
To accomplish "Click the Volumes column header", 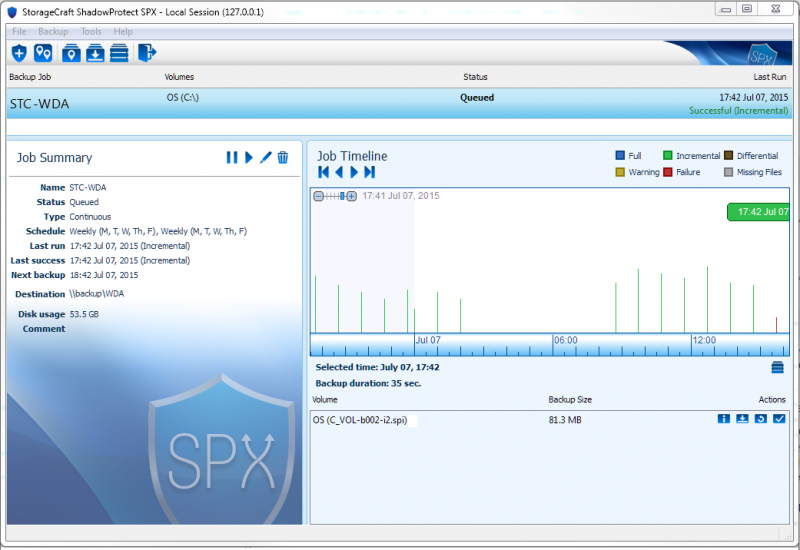I will pos(179,77).
